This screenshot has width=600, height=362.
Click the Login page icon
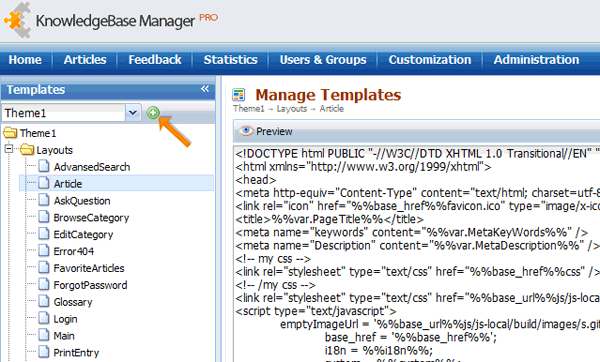point(44,318)
